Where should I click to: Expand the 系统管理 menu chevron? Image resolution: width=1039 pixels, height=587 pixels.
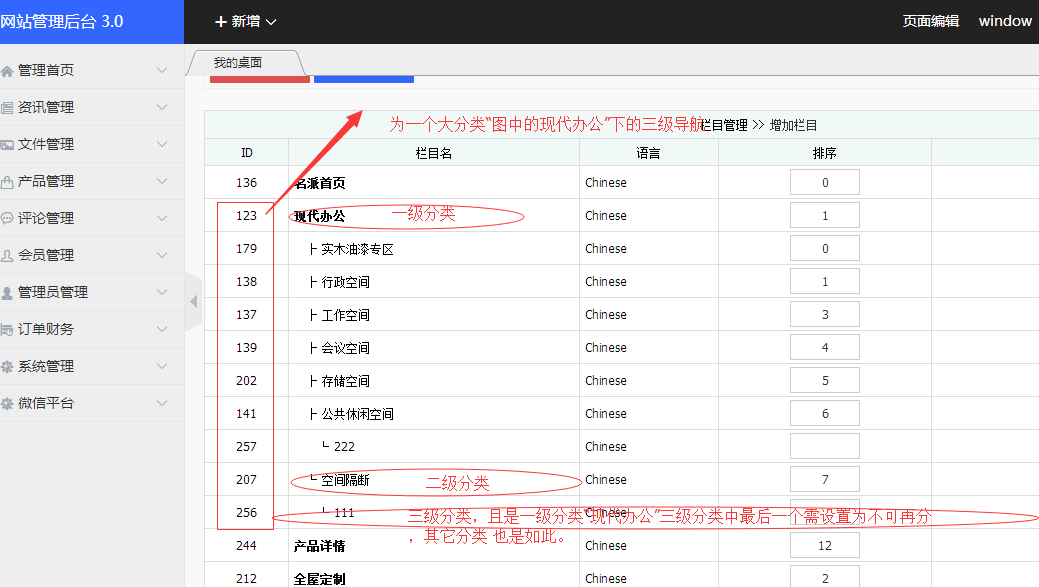pos(162,366)
